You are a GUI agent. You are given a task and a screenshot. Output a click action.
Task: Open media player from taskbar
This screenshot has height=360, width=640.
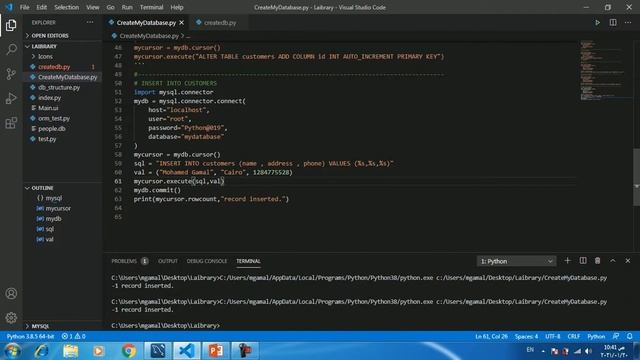pyautogui.click(x=98, y=351)
